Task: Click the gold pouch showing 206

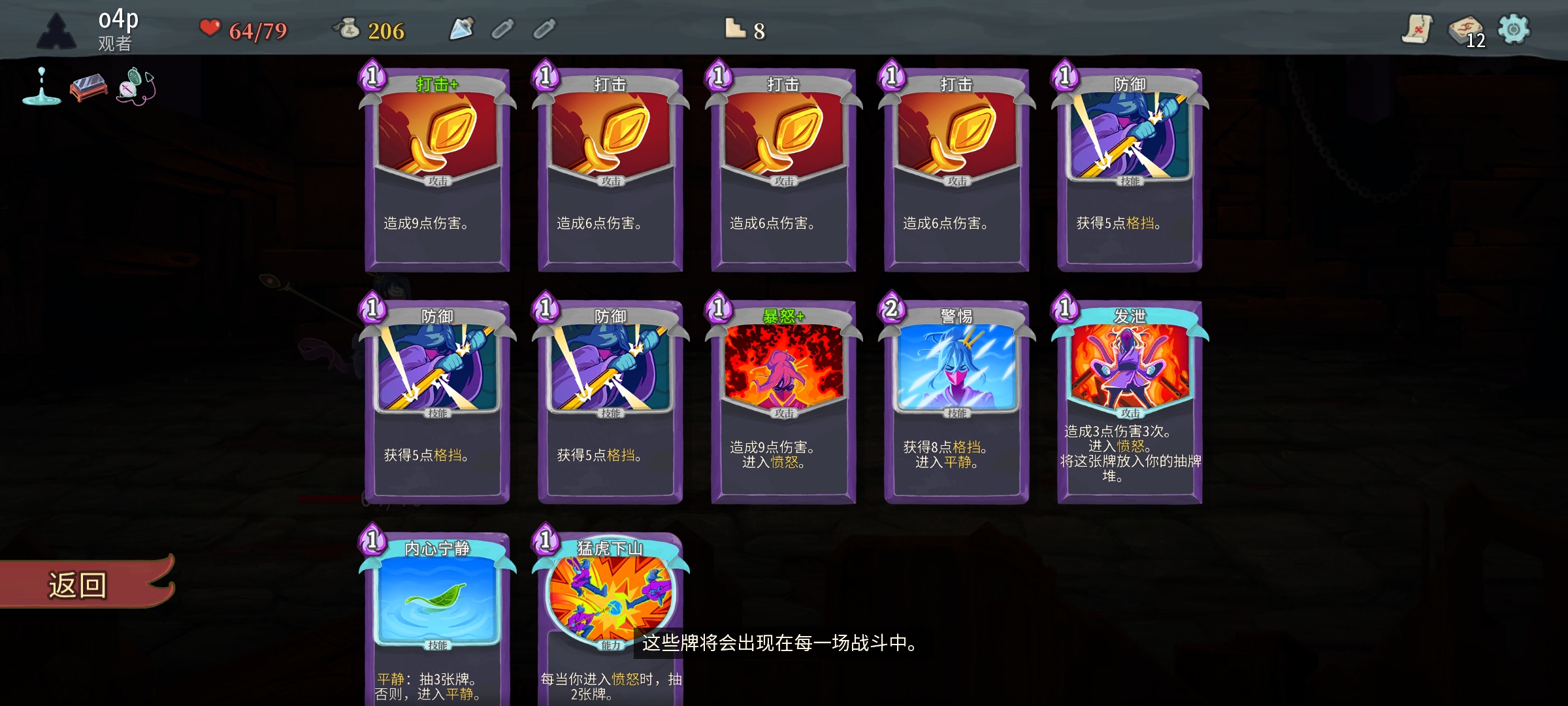Action: coord(369,30)
